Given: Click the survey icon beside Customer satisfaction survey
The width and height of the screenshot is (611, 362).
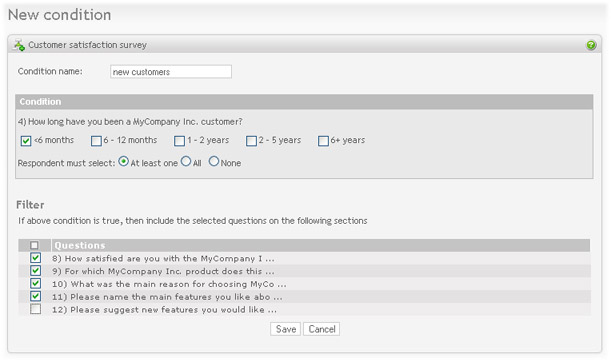Looking at the screenshot, I should point(19,45).
